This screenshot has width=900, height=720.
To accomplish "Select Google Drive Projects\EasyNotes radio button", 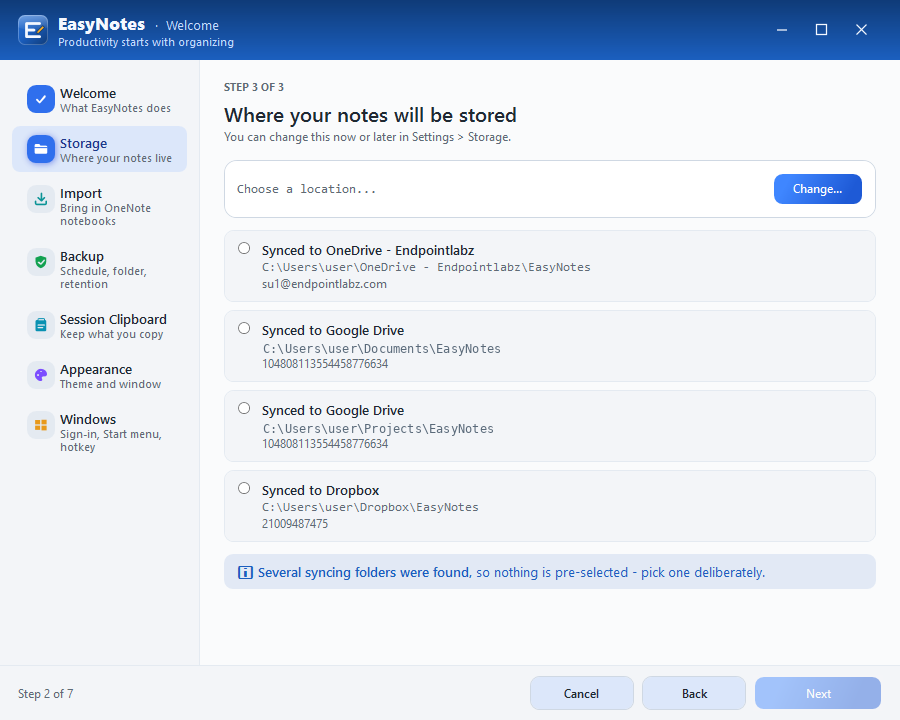I will [244, 408].
